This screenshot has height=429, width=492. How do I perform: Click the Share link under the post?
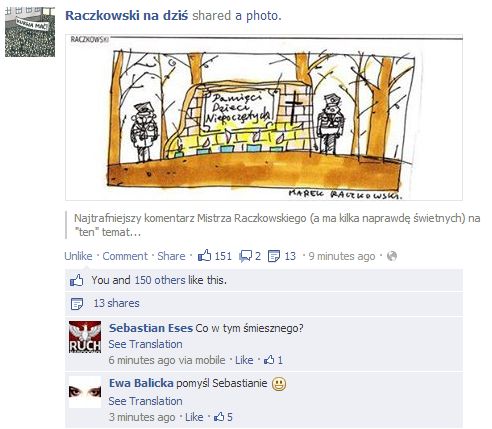(x=171, y=256)
